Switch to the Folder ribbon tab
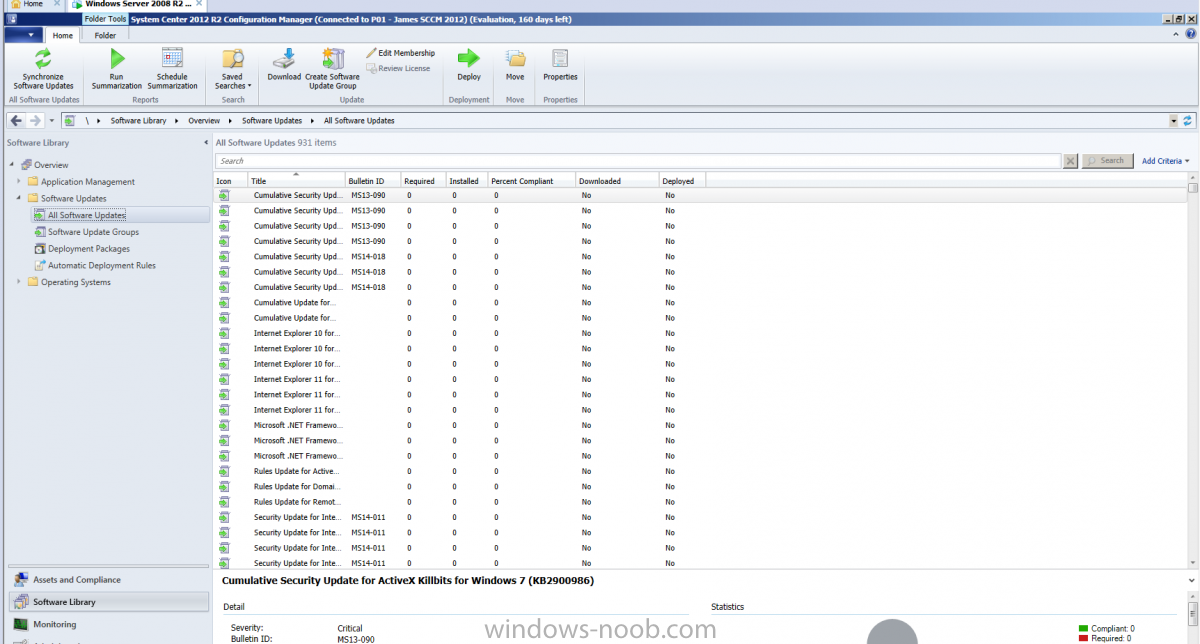1200x644 pixels. (105, 36)
